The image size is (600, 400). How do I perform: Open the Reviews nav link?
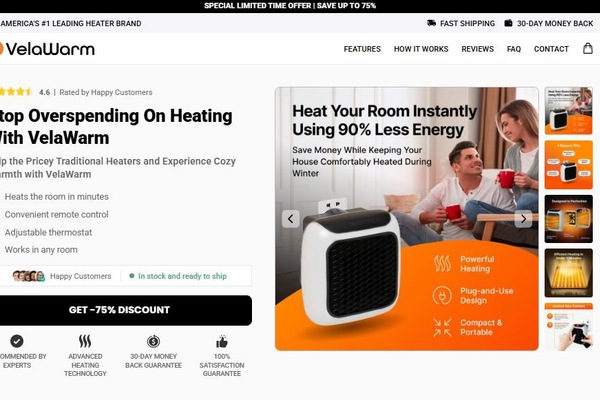click(478, 49)
